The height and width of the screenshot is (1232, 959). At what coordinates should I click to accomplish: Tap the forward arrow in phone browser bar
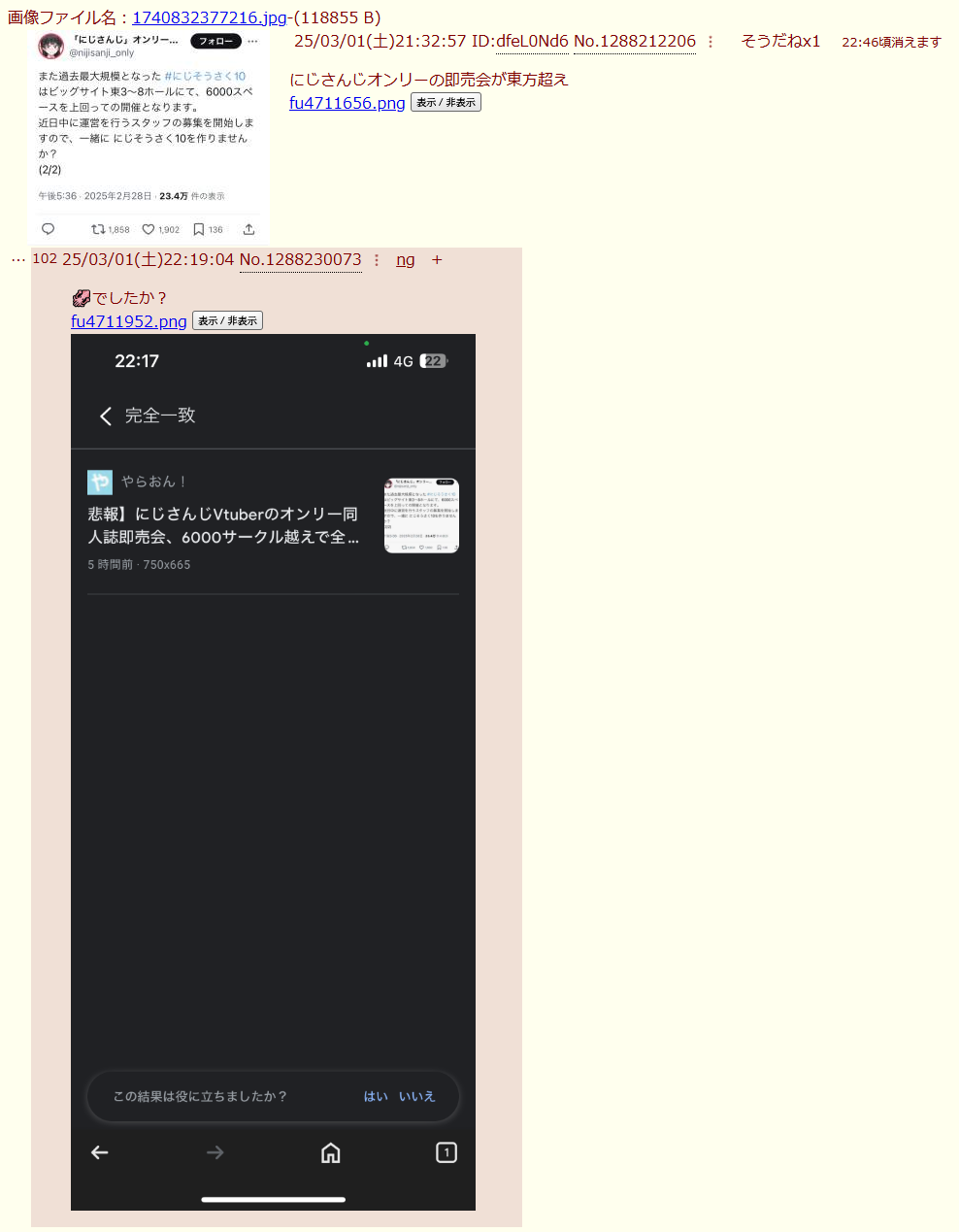215,1152
